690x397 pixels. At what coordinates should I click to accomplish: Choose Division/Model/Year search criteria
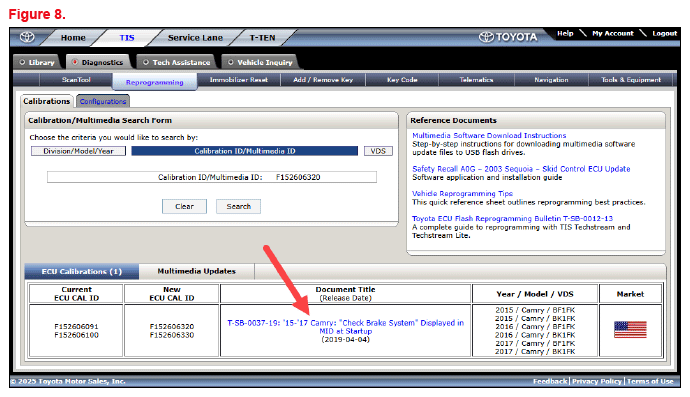tap(78, 151)
